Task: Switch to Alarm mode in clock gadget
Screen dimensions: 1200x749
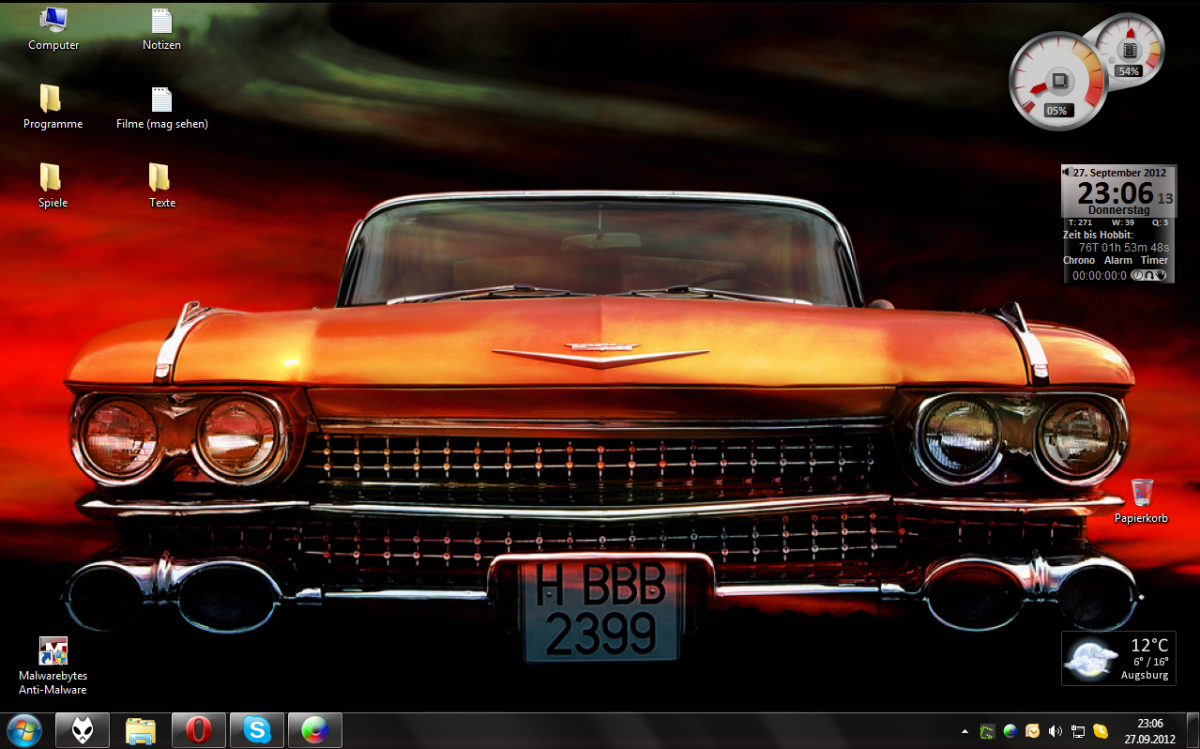Action: [1118, 260]
